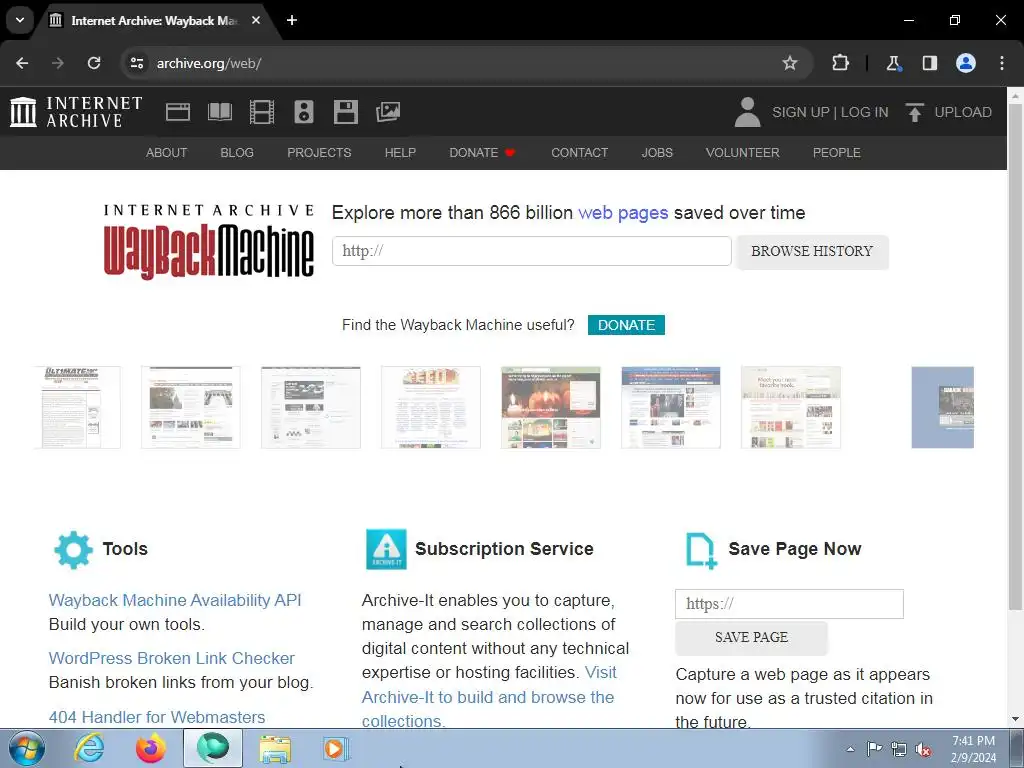Viewport: 1024px width, 768px height.
Task: Open the VOLUNTEER menu item
Action: (743, 152)
